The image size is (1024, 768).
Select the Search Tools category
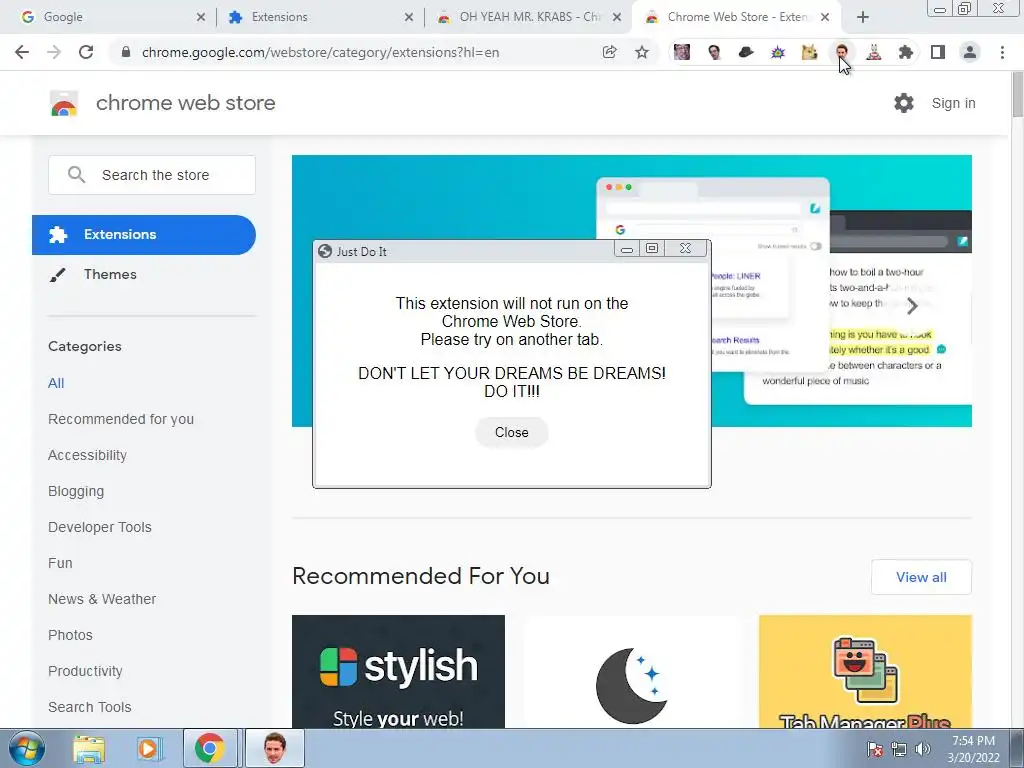click(x=89, y=707)
